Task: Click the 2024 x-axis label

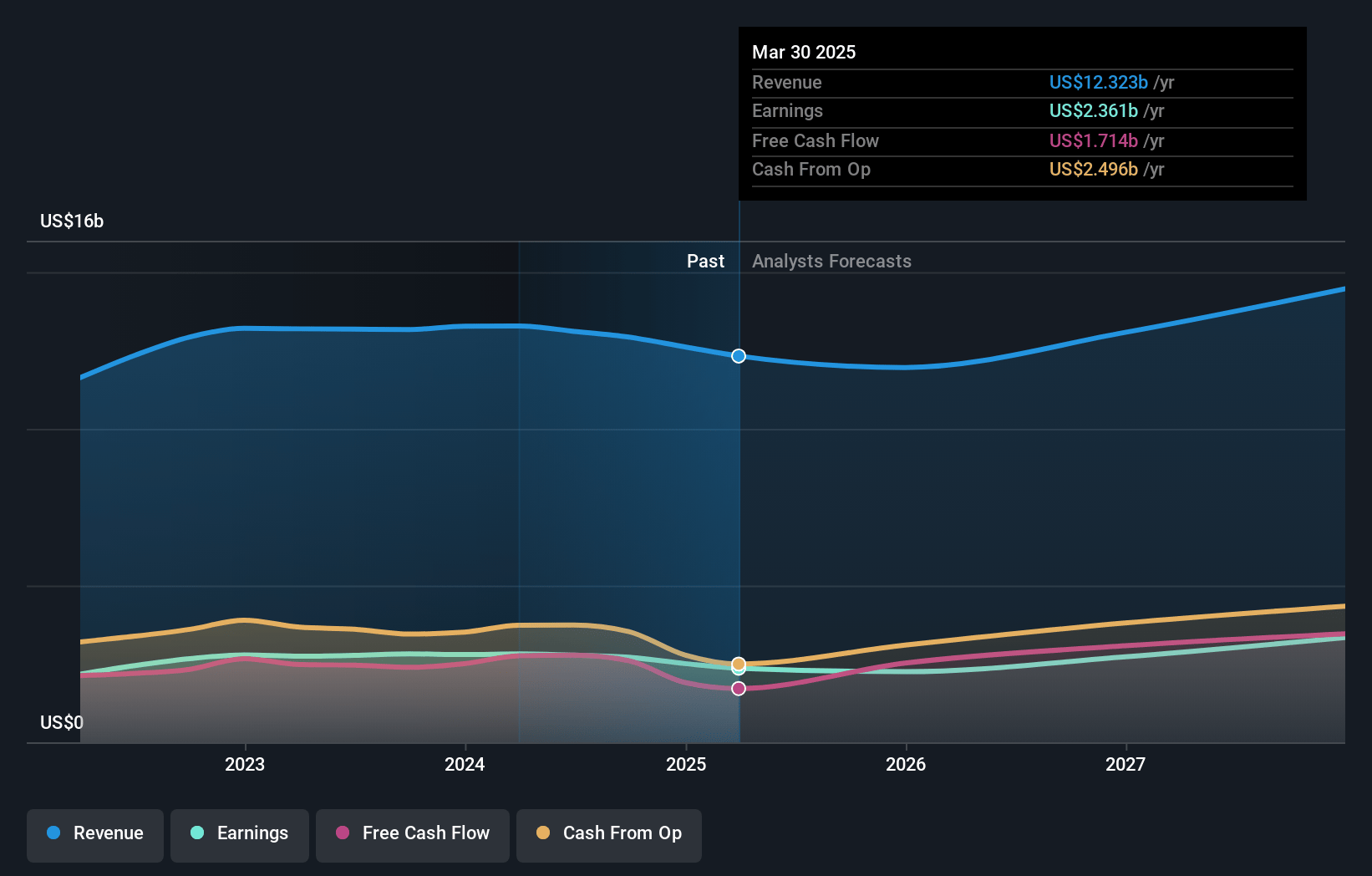Action: (465, 764)
